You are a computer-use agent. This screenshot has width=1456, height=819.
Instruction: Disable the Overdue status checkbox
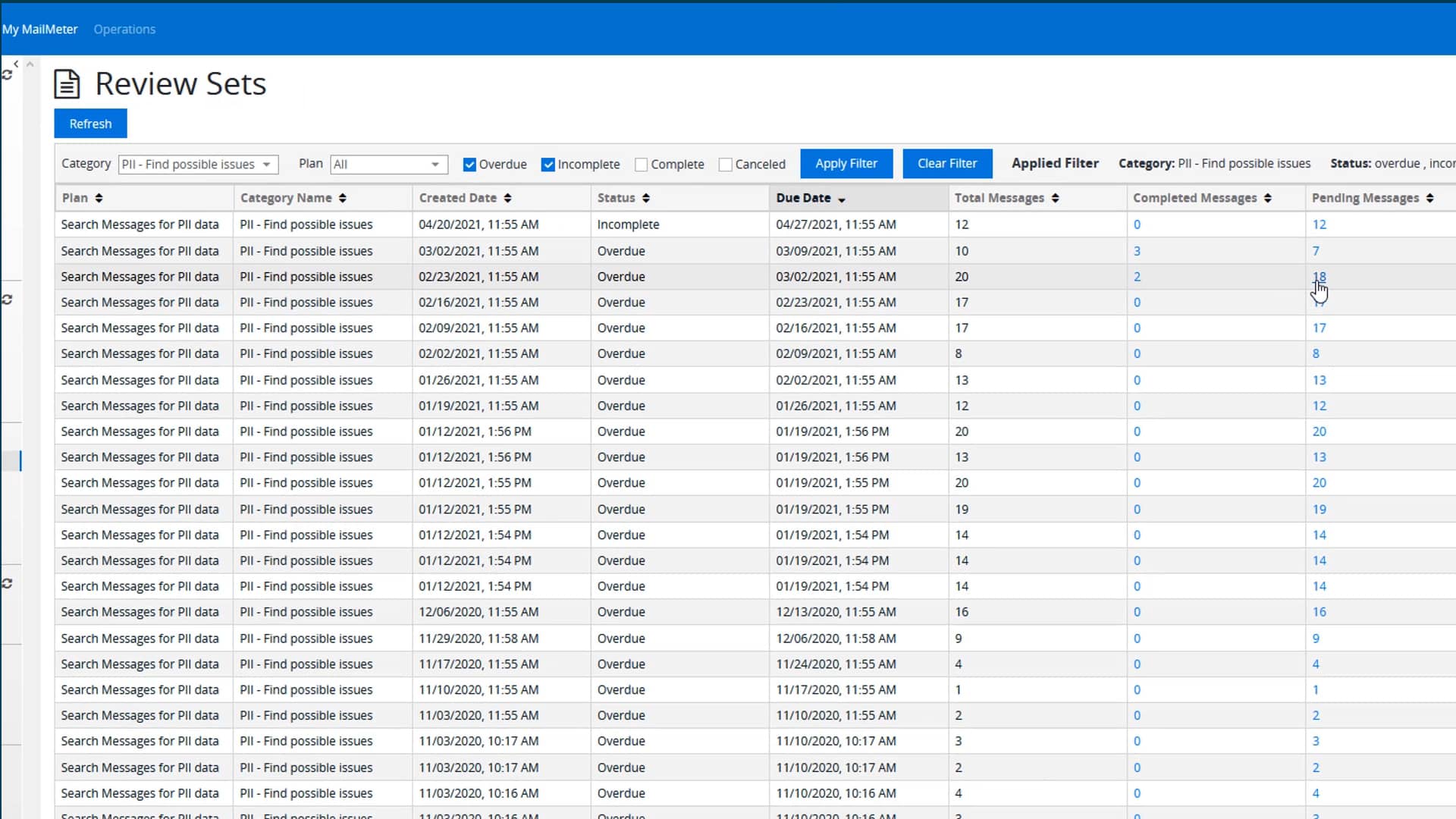point(470,164)
